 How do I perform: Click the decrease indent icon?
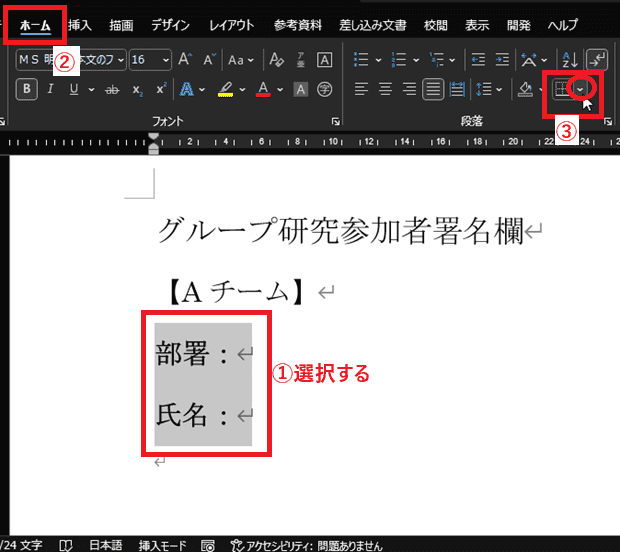[477, 60]
